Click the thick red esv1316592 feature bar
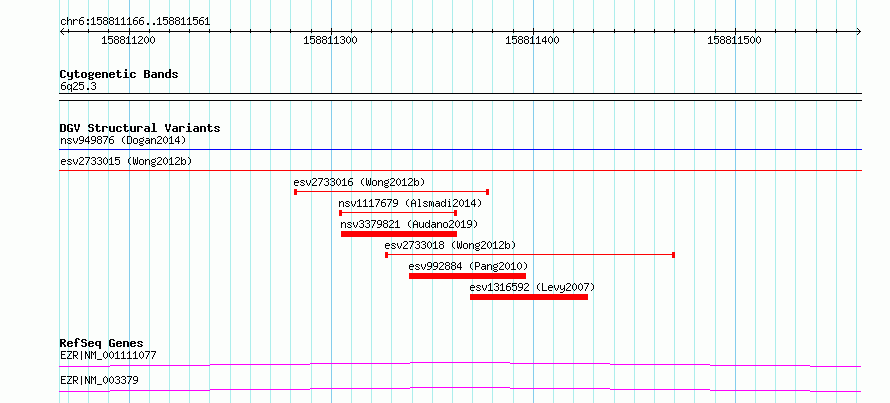The height and width of the screenshot is (403, 890). coord(529,297)
